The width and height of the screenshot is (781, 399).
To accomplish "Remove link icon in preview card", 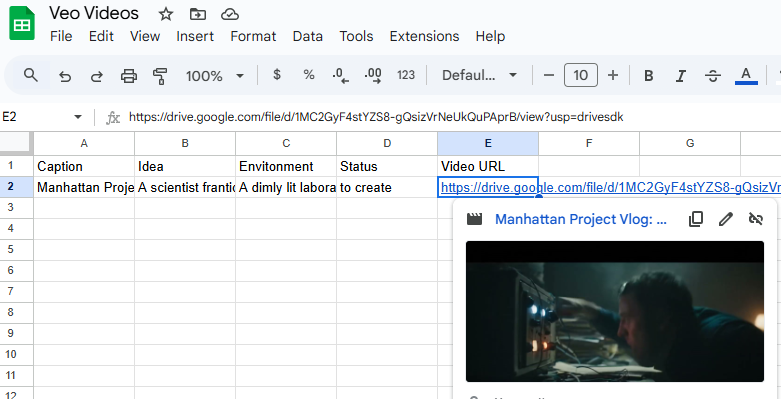I will coord(756,219).
